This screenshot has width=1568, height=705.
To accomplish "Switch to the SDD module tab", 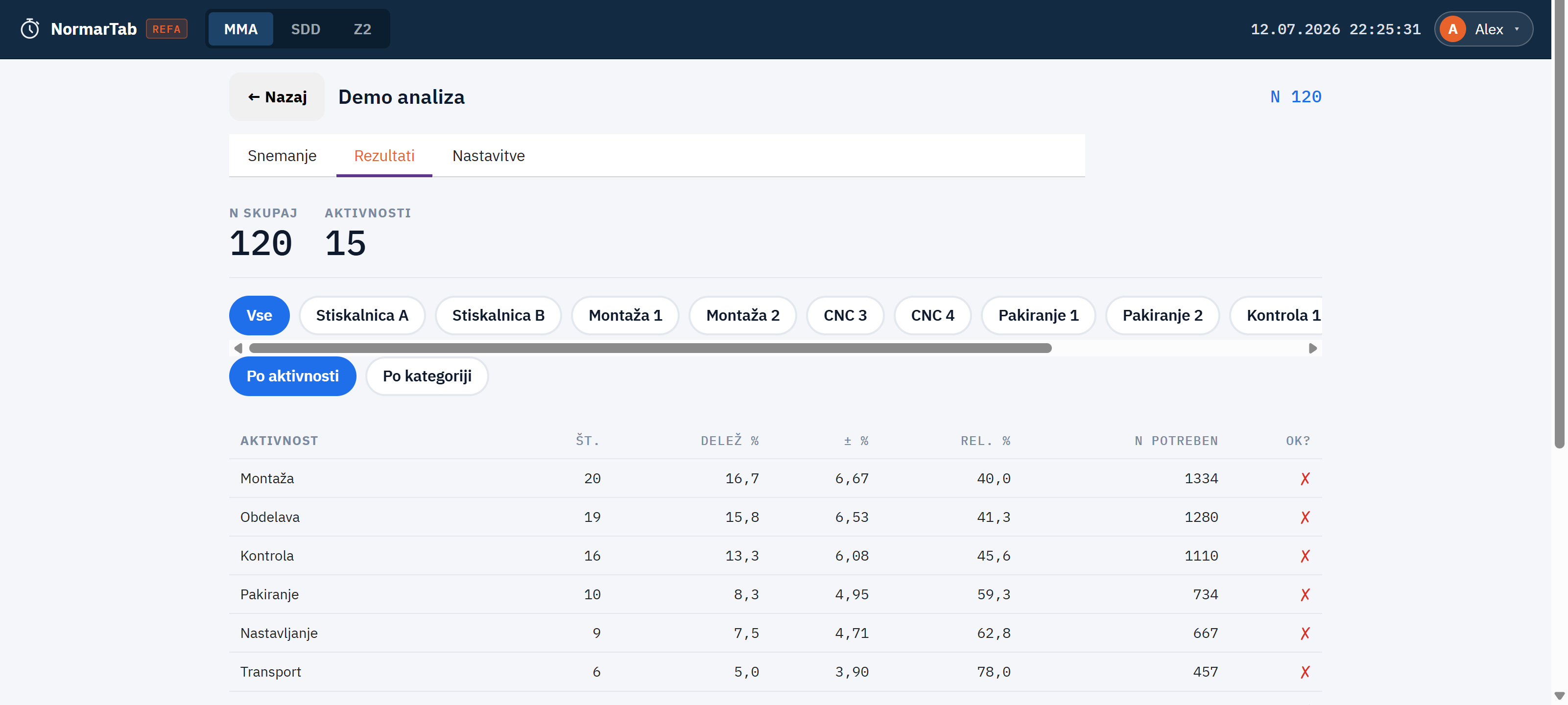I will [306, 29].
